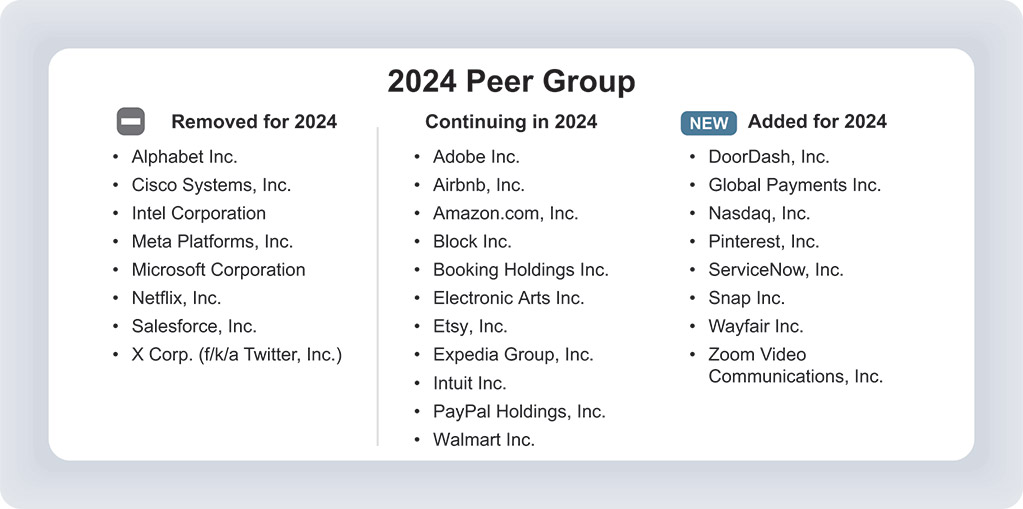This screenshot has height=509, width=1023.
Task: Click DoorDash, Inc. in added list
Action: click(x=769, y=157)
